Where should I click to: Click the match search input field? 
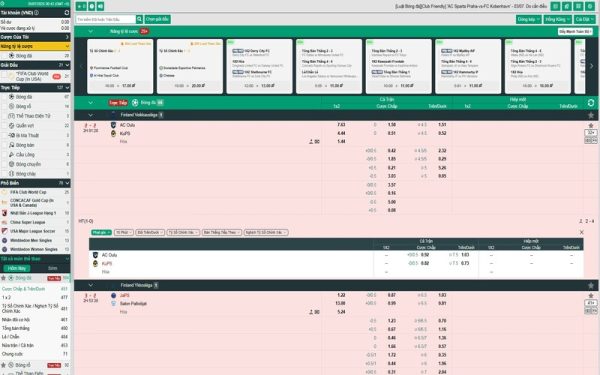[x=106, y=19]
